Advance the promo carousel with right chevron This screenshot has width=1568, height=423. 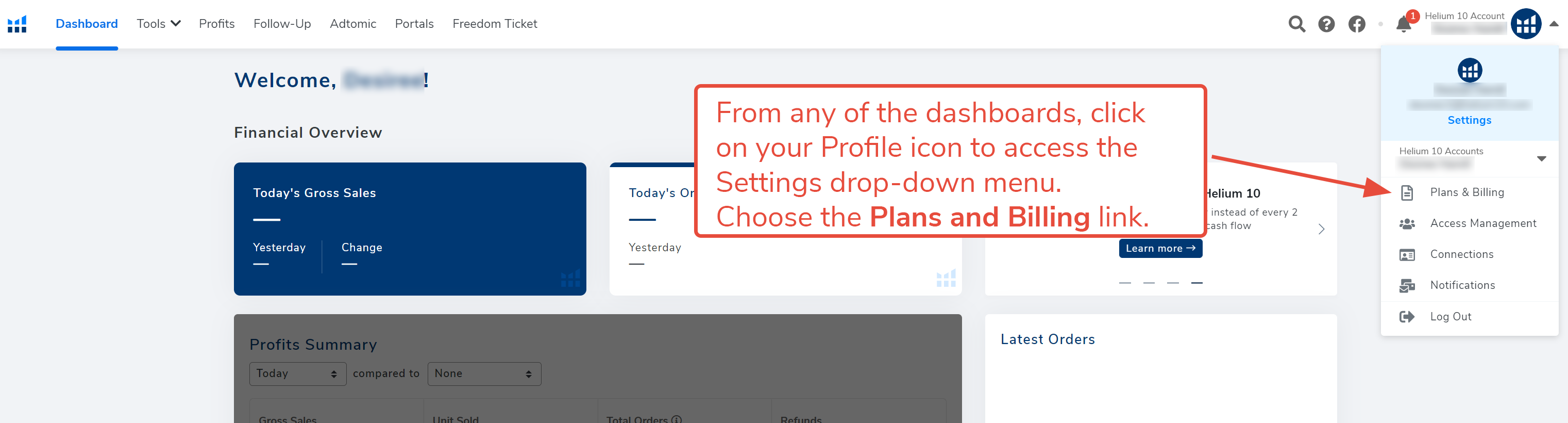(x=1321, y=229)
